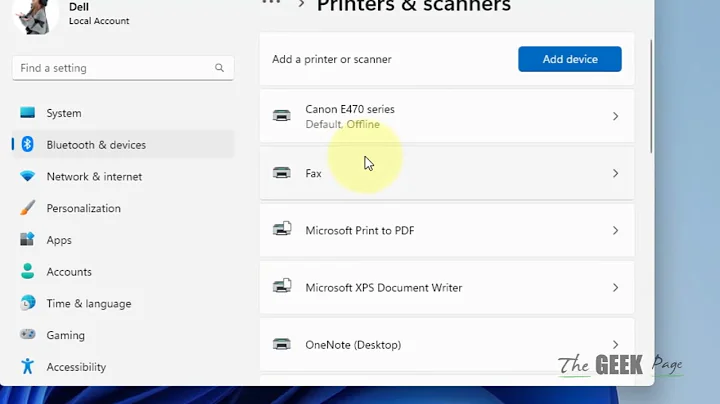The width and height of the screenshot is (720, 404).
Task: Open Canon E470 series via its chevron
Action: coord(615,116)
